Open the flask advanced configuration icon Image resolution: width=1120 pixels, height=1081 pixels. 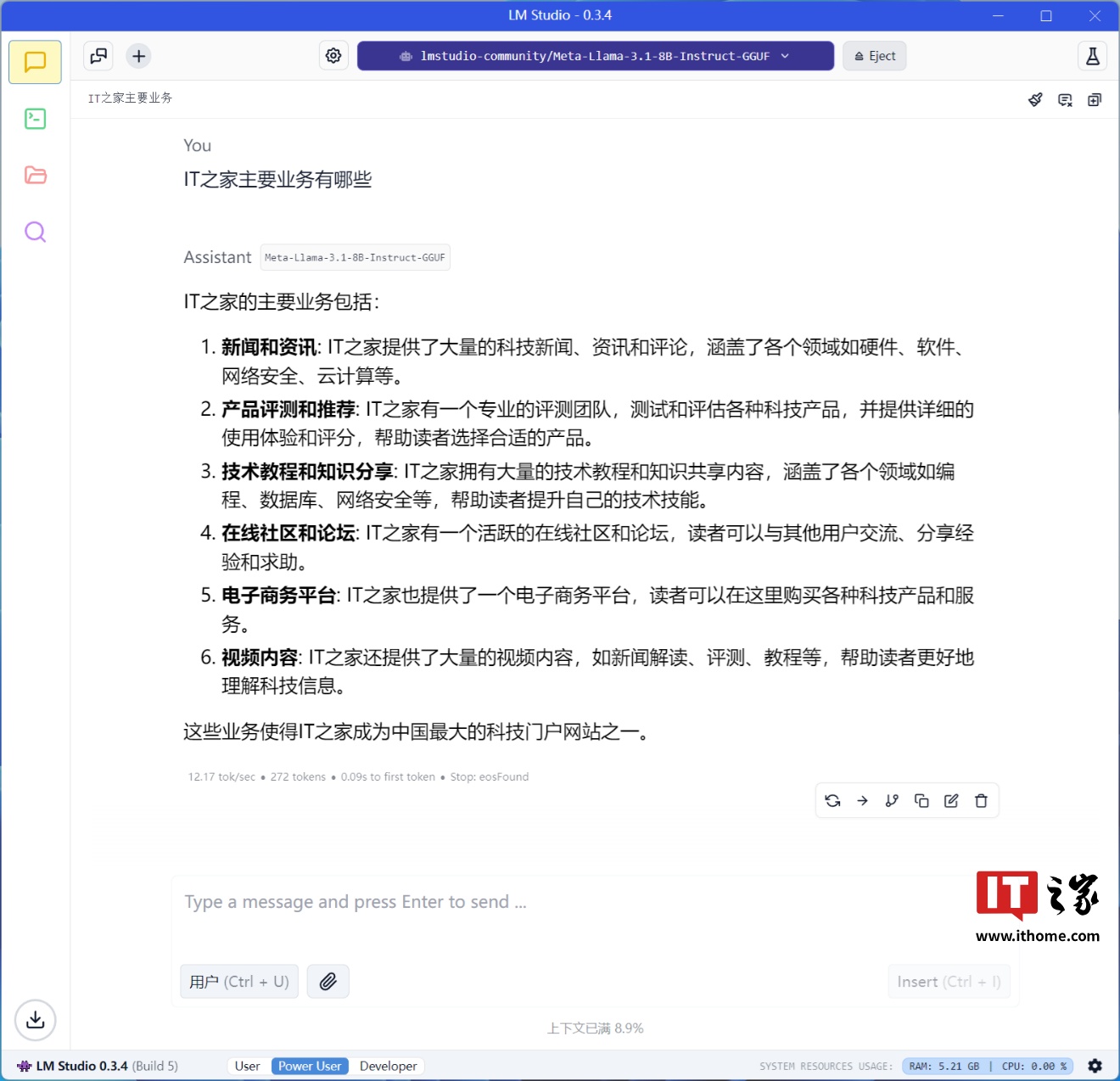[1093, 56]
